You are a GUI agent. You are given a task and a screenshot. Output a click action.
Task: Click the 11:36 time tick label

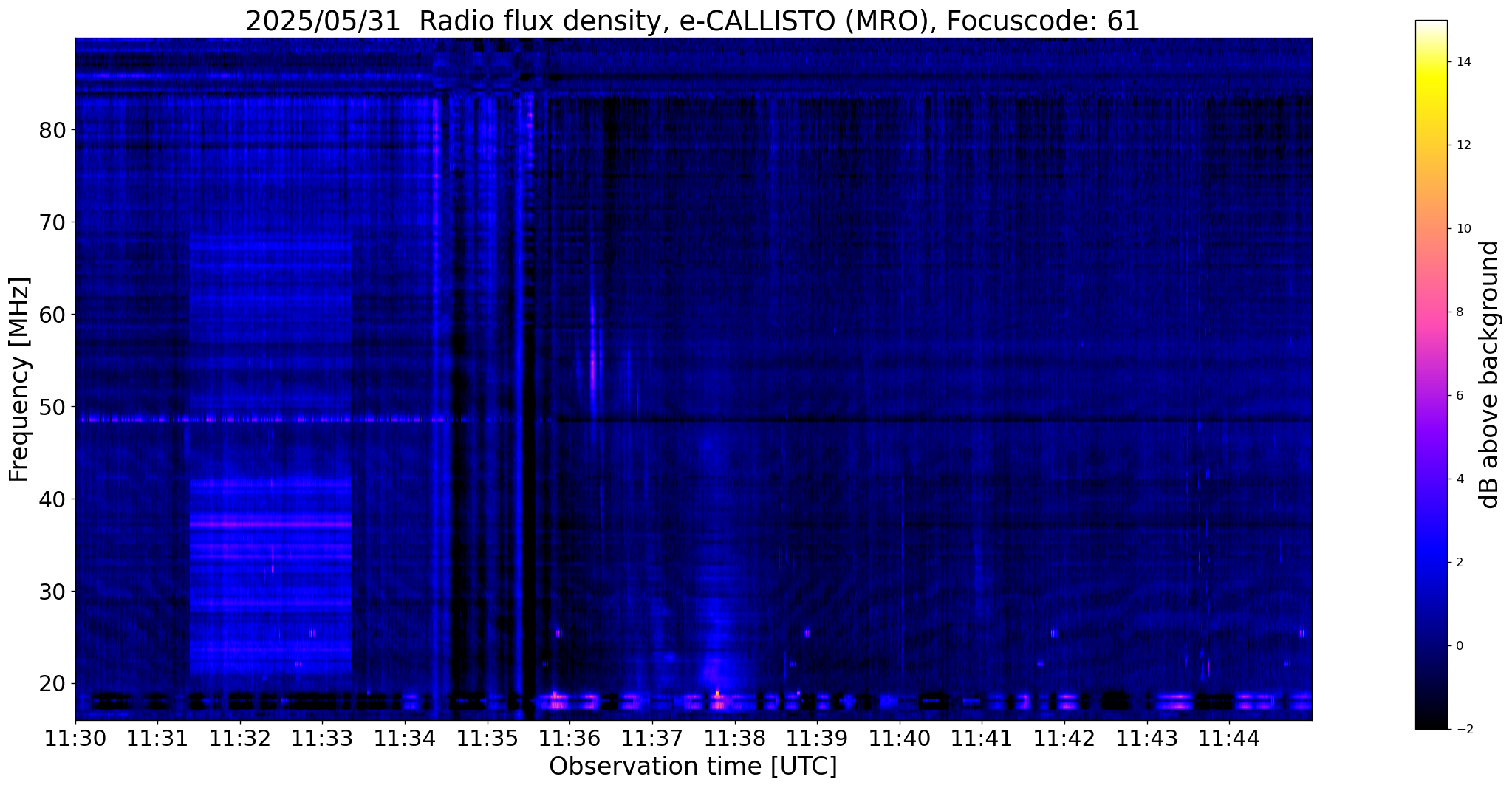[x=569, y=738]
